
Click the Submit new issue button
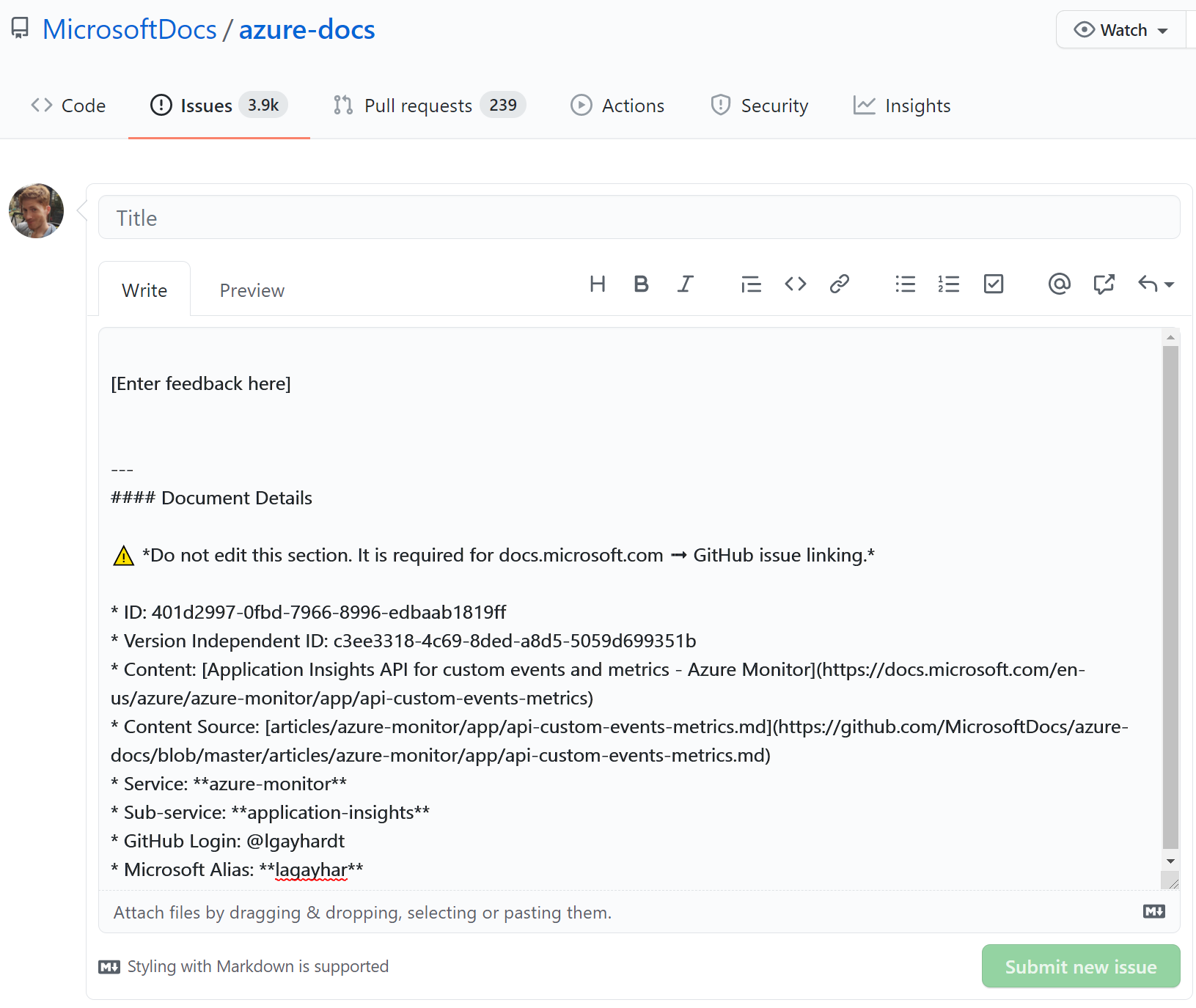[x=1081, y=966]
